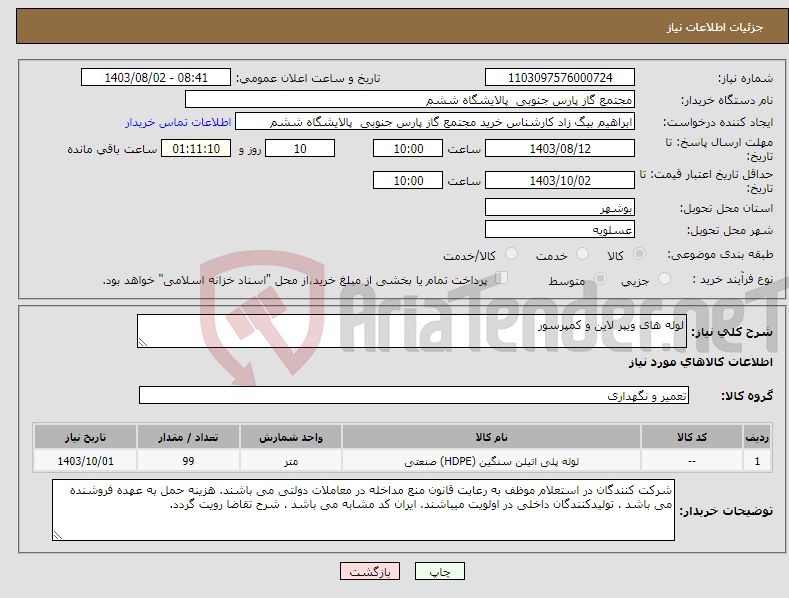Click the جزئیات اطلاعات نیاز header title
The image size is (789, 598).
pos(715,27)
